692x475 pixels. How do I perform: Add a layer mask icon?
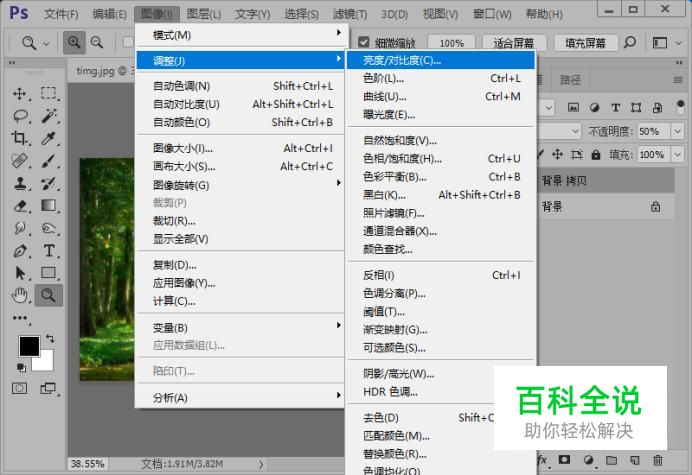(x=564, y=460)
